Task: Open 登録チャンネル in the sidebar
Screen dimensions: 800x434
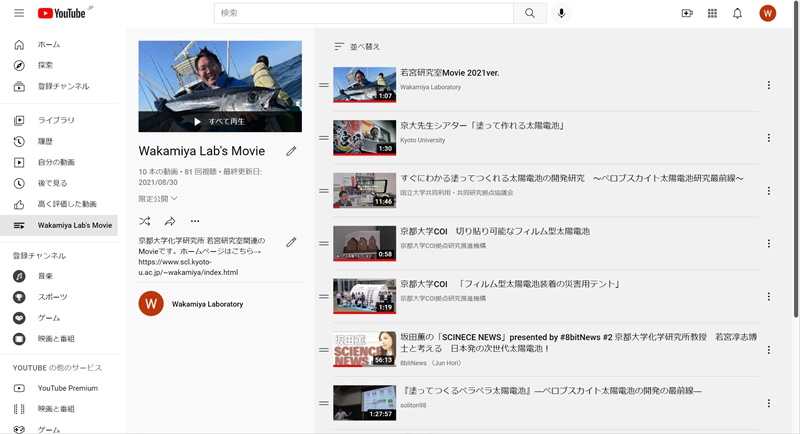Action: pyautogui.click(x=59, y=86)
